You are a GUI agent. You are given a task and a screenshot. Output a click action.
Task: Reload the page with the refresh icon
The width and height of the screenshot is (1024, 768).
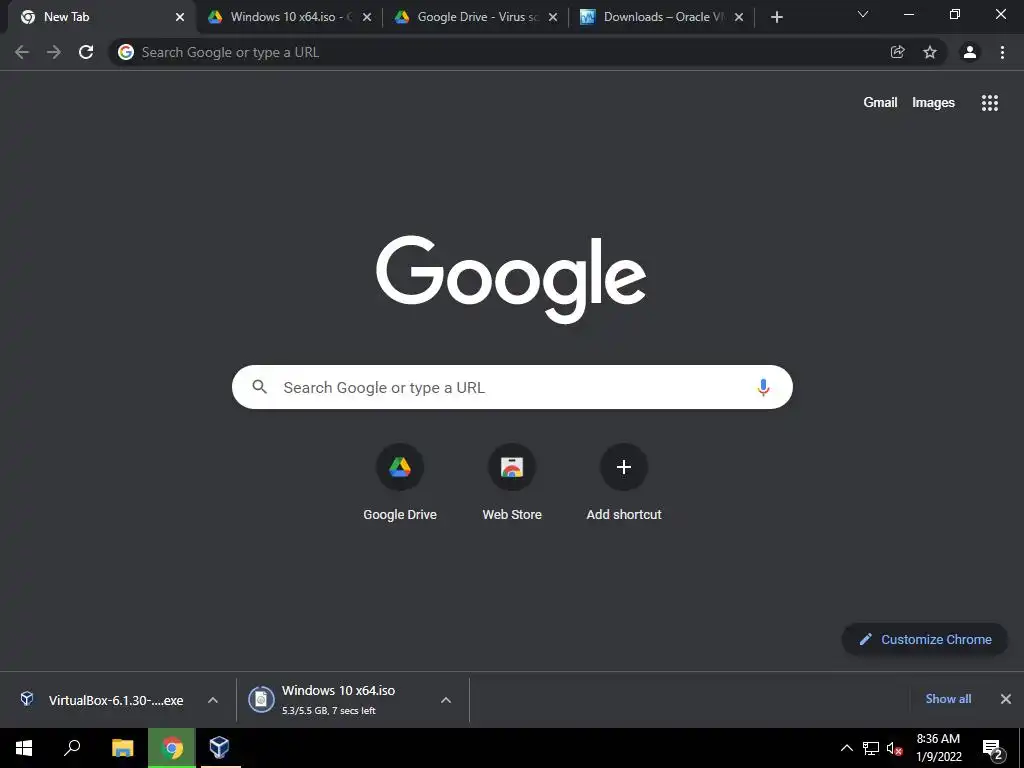(x=86, y=52)
